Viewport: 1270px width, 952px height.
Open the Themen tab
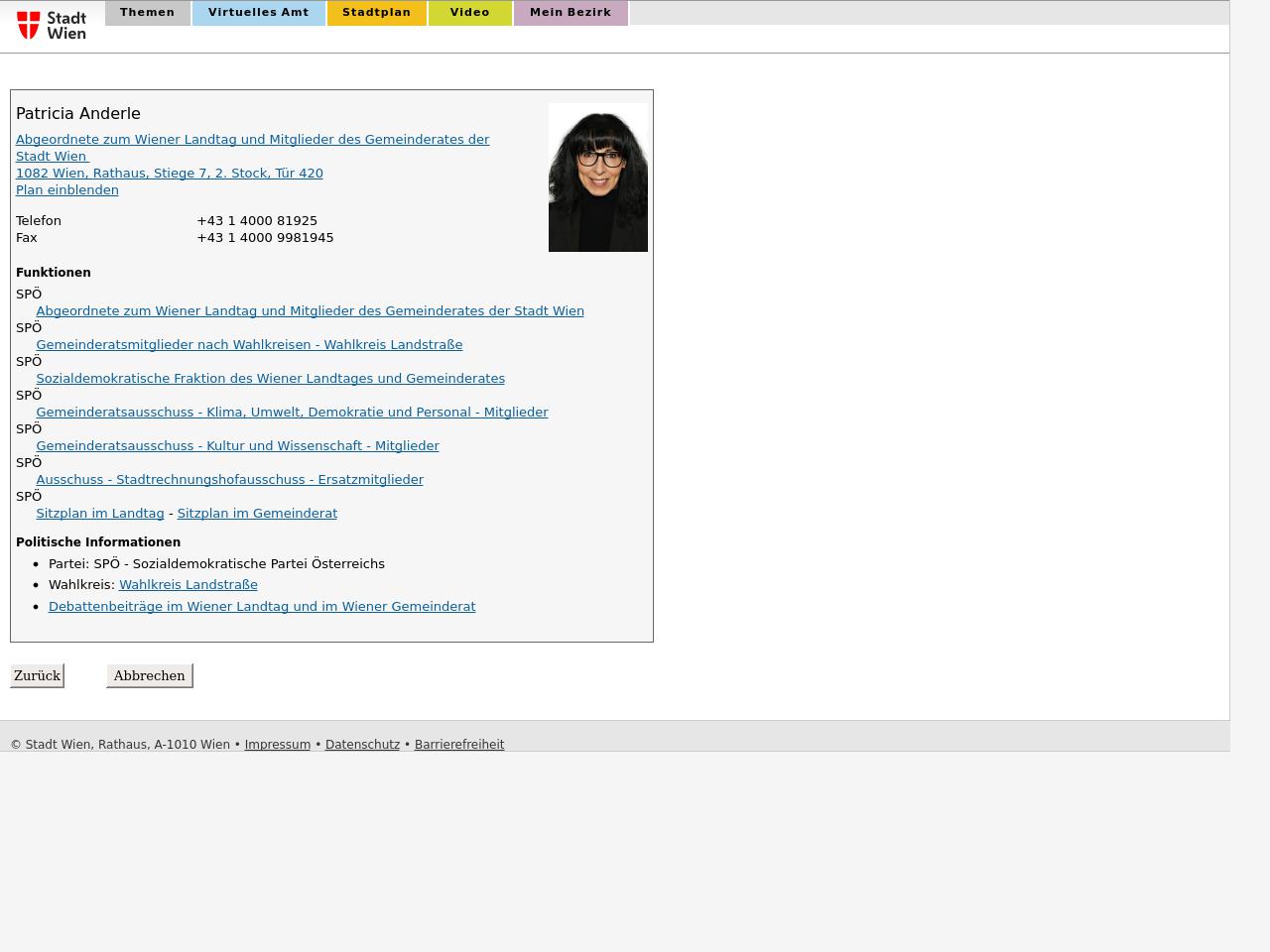pyautogui.click(x=148, y=13)
